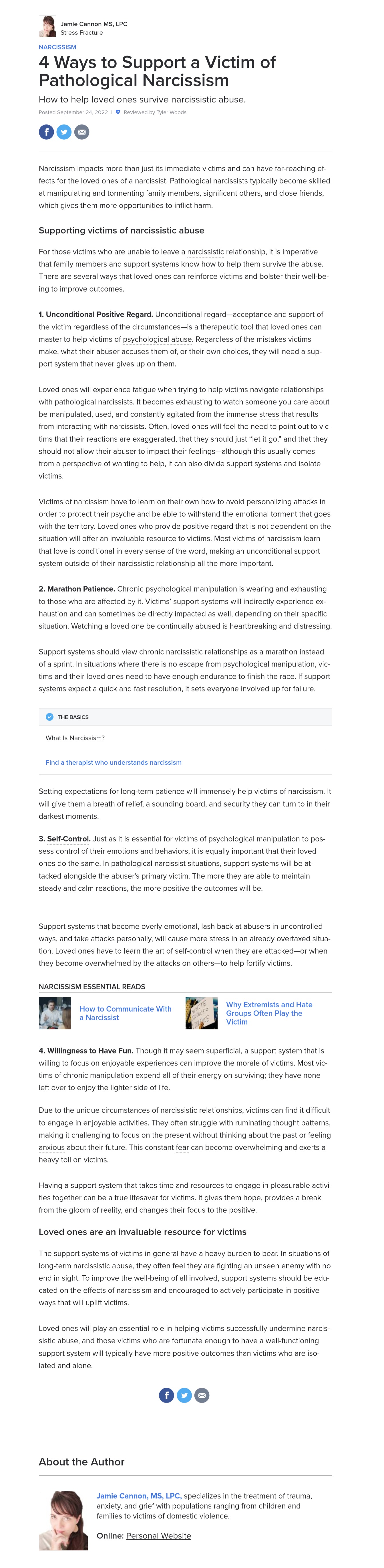Open 'What Is Narcissism?' basics link
The height and width of the screenshot is (1568, 384).
[75, 738]
